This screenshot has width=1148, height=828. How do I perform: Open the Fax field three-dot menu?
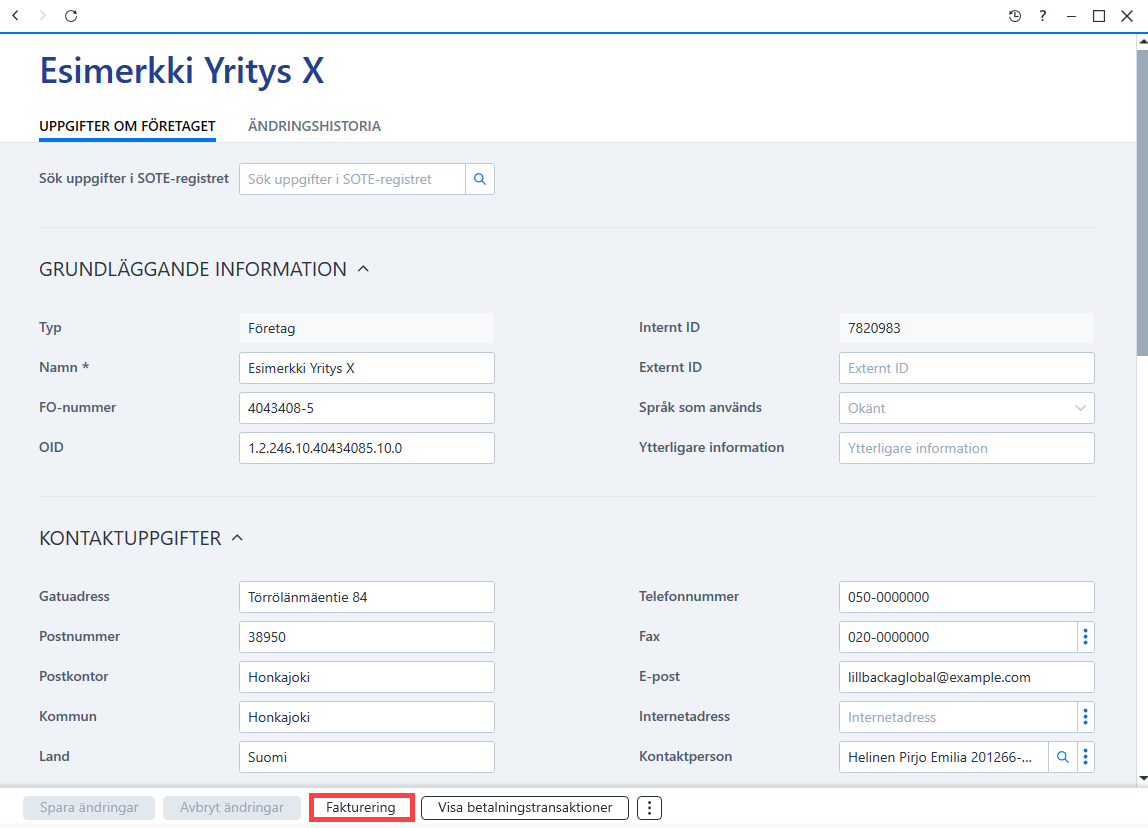(x=1086, y=637)
